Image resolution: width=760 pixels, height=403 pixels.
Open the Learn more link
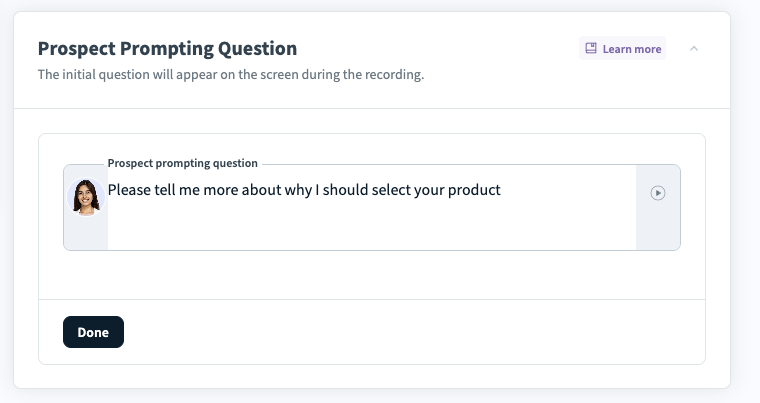(x=631, y=49)
